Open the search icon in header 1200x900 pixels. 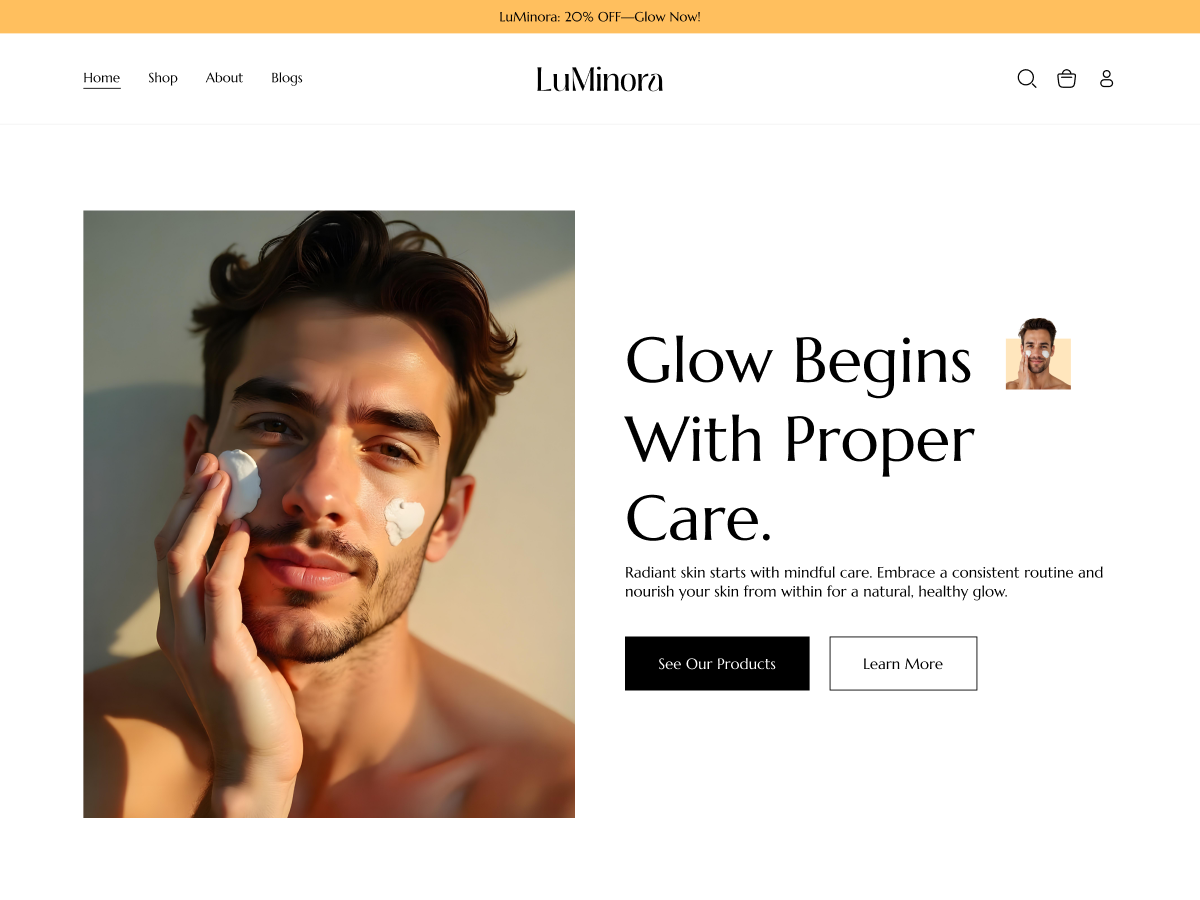(1027, 78)
